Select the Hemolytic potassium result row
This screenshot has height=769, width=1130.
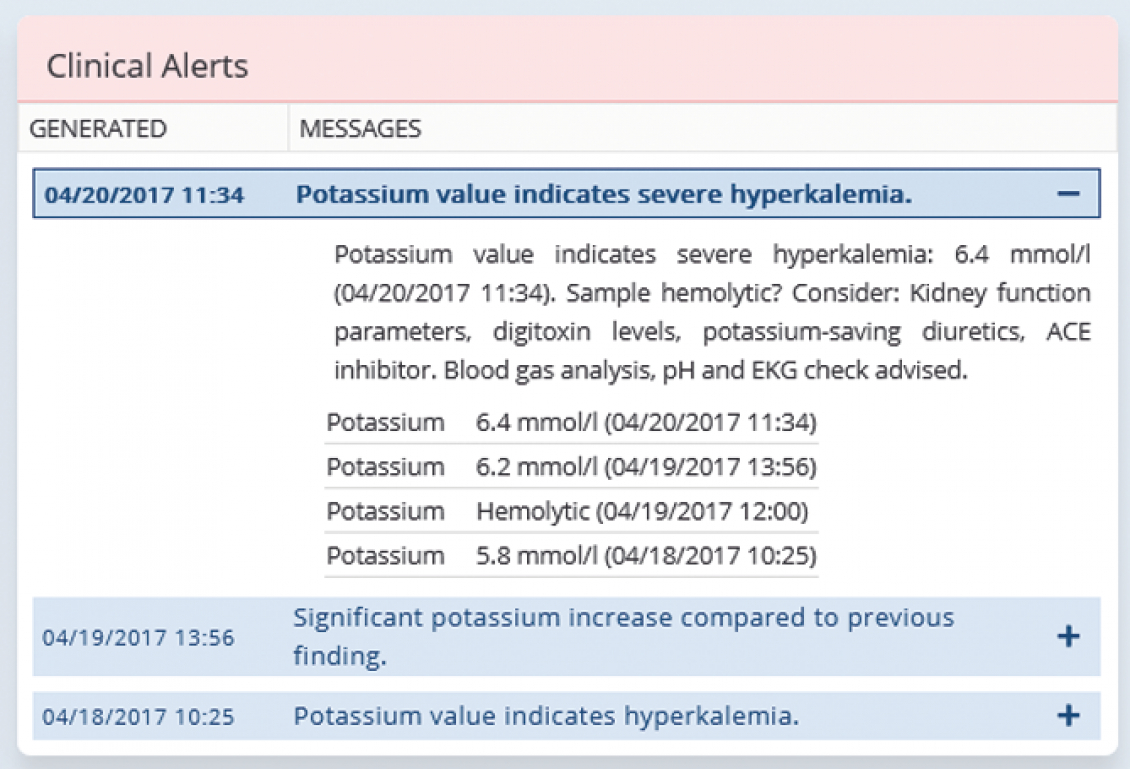coord(641,512)
